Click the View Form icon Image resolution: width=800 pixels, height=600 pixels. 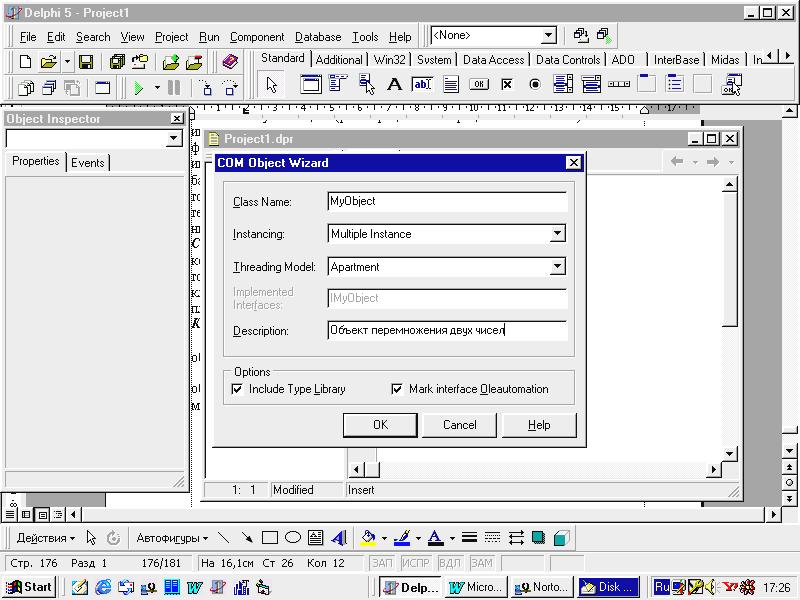(49, 88)
